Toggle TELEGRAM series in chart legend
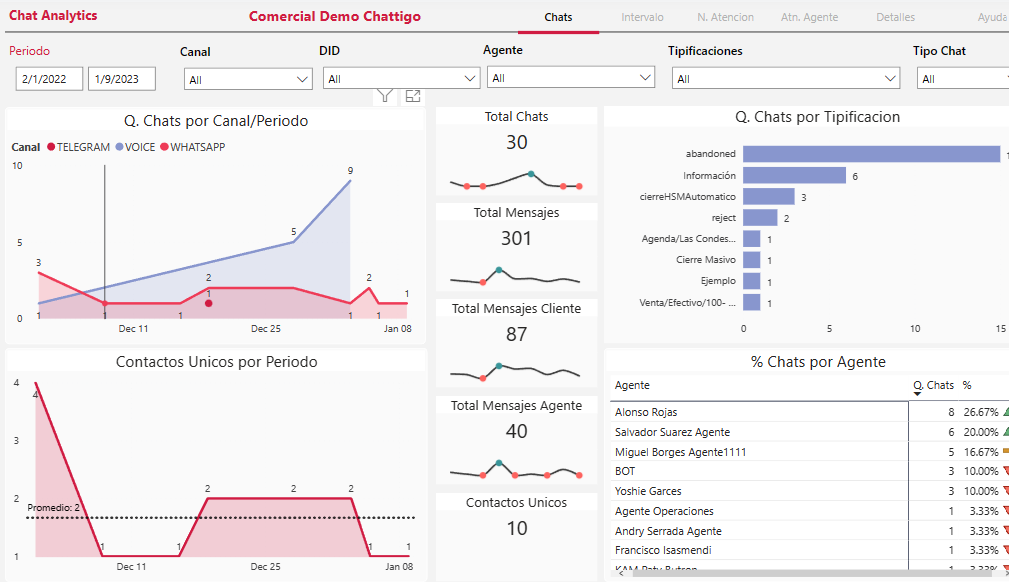The height and width of the screenshot is (582, 1009). (x=78, y=147)
